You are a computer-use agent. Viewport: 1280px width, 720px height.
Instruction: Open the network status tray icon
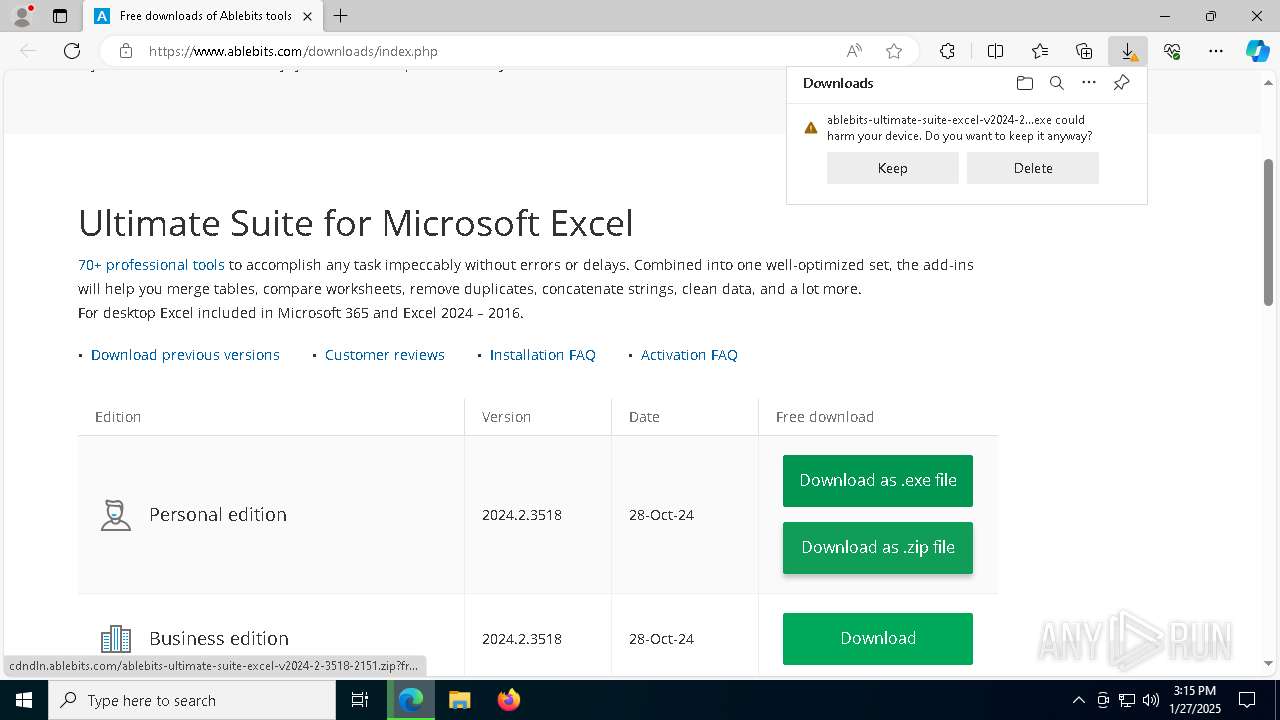[x=1127, y=700]
